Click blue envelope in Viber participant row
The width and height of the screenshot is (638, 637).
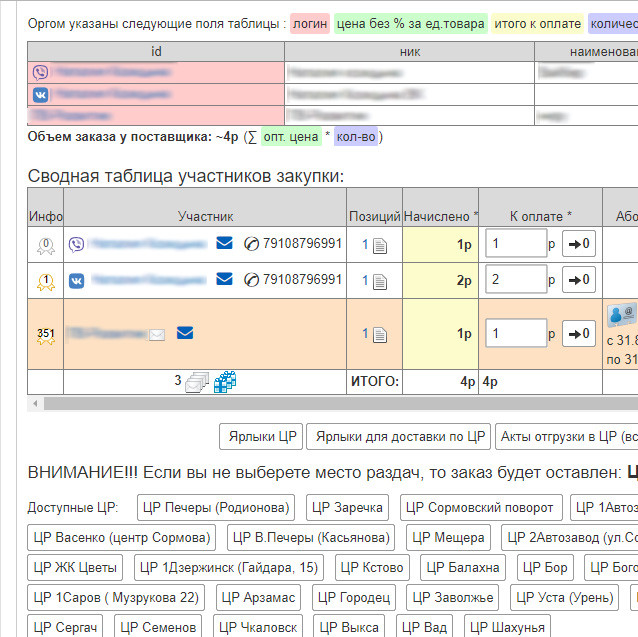click(224, 243)
